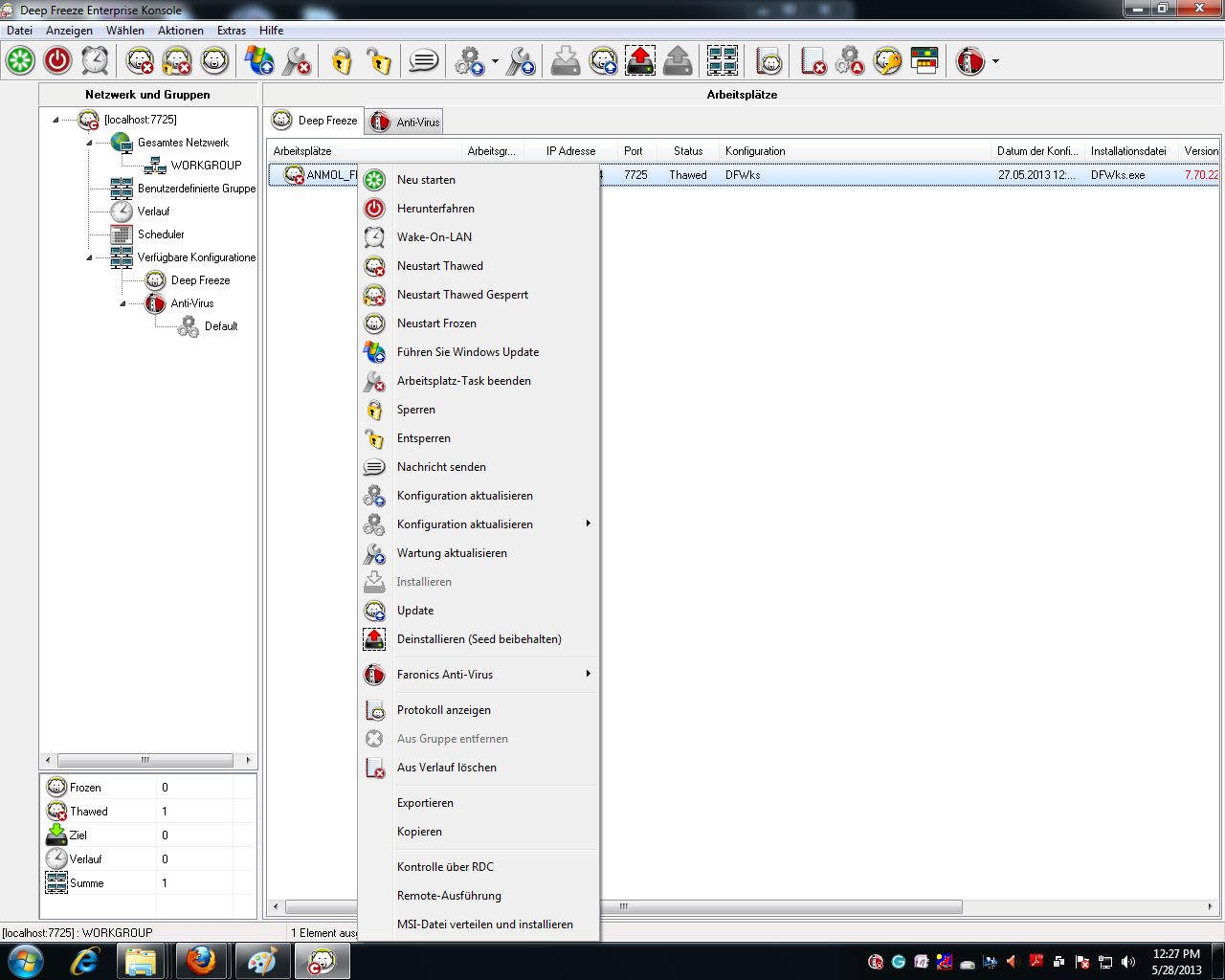Select Default configuration tree item
1225x980 pixels.
221,326
